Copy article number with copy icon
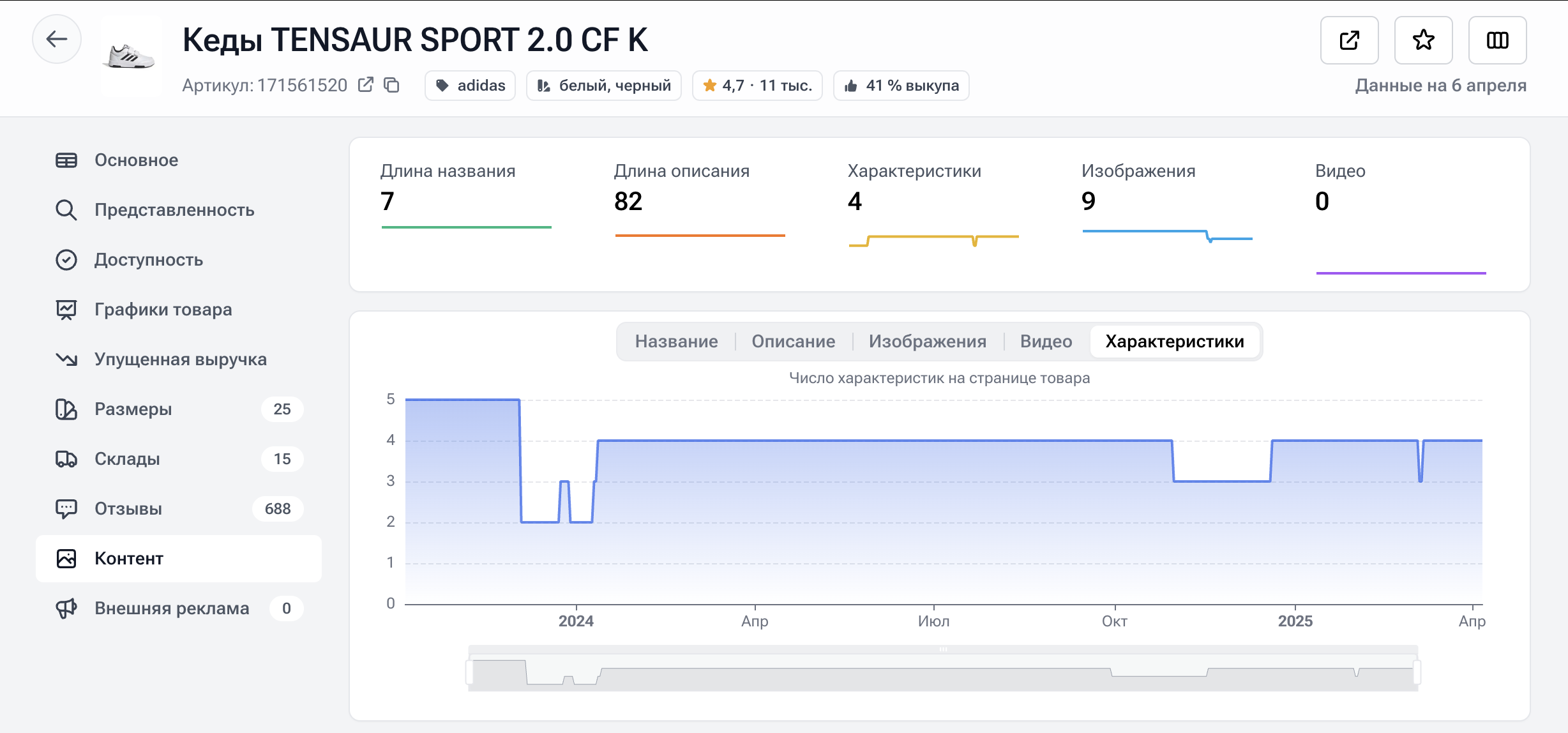This screenshot has height=733, width=1568. point(391,85)
